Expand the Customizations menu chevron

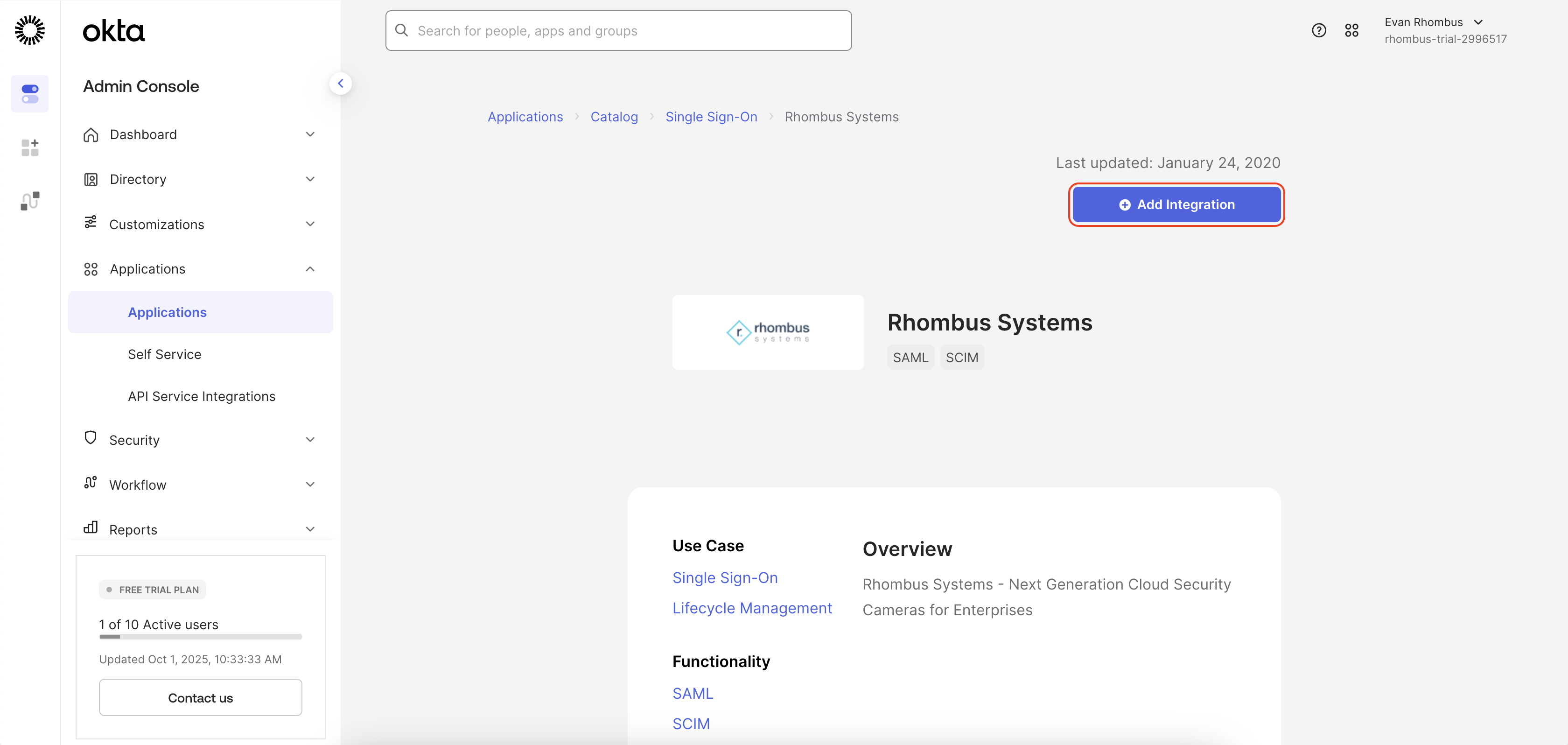[x=310, y=224]
